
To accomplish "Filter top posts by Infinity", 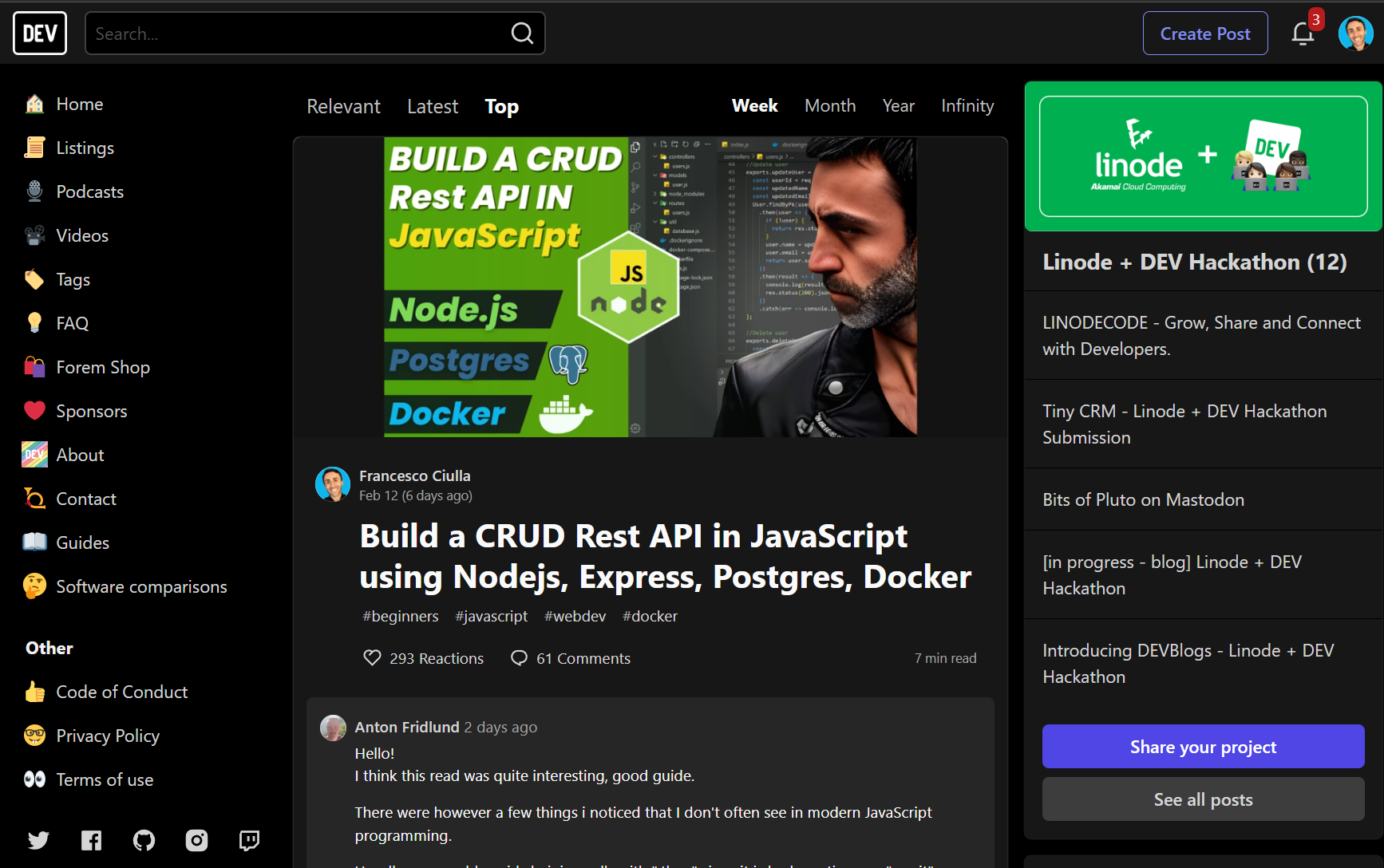I will (967, 105).
